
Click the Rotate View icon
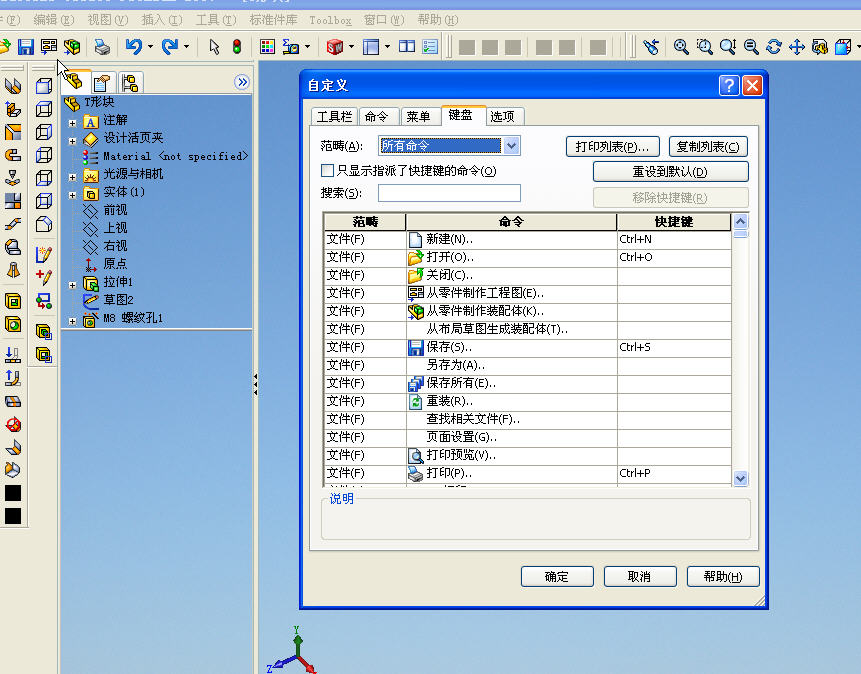tap(774, 47)
